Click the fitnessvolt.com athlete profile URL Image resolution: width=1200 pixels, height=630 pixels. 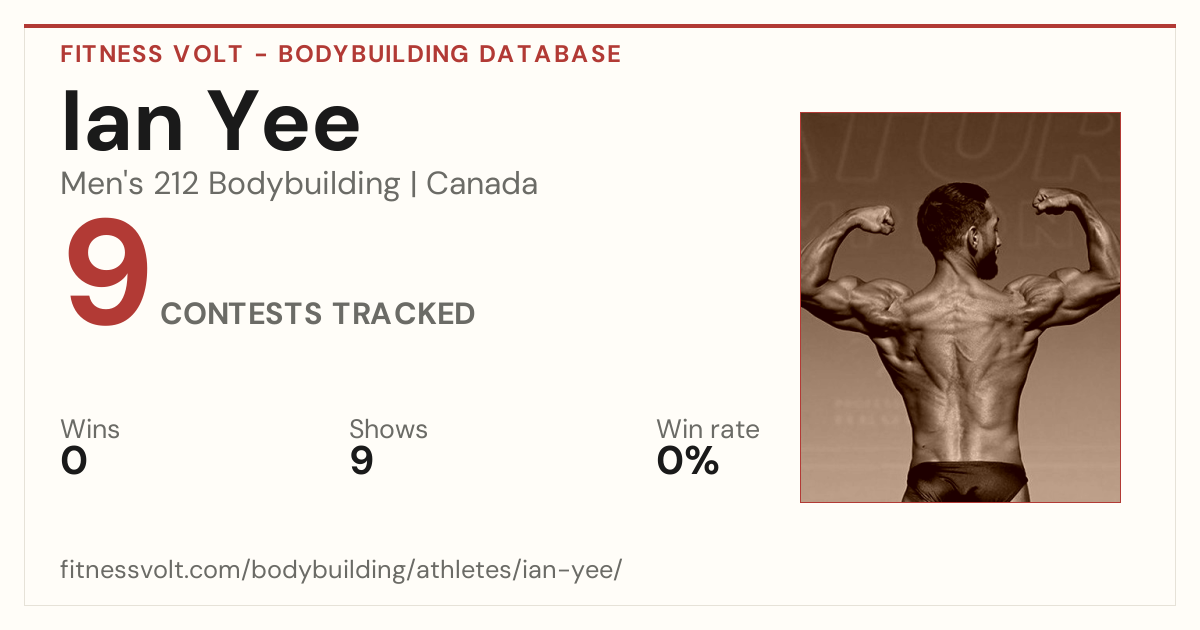(341, 570)
